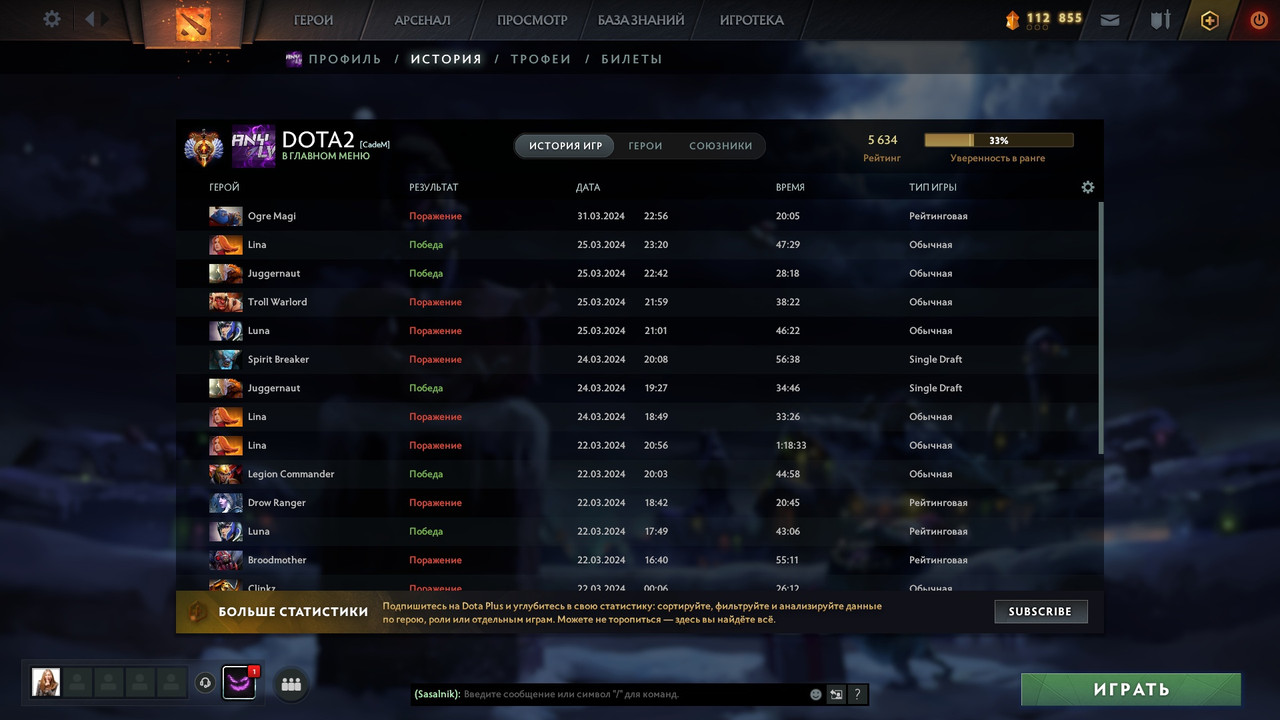
Task: Click the green Играть button
Action: pyautogui.click(x=1131, y=689)
